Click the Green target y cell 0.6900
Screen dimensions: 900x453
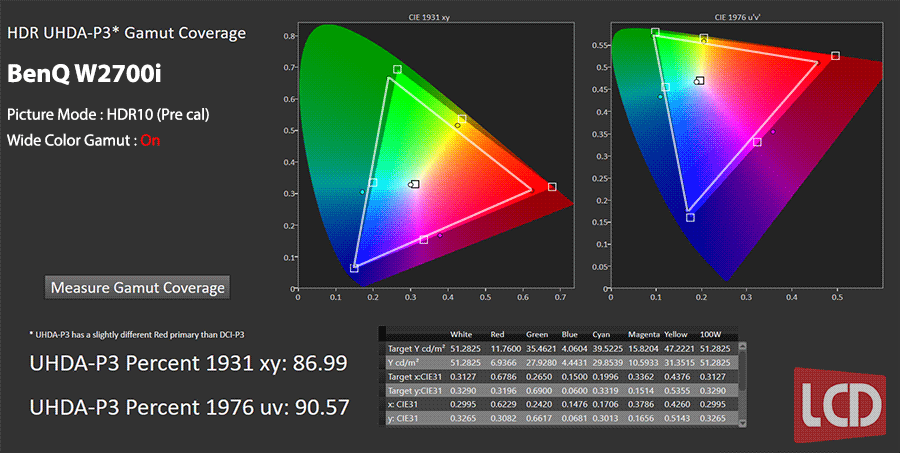539,390
